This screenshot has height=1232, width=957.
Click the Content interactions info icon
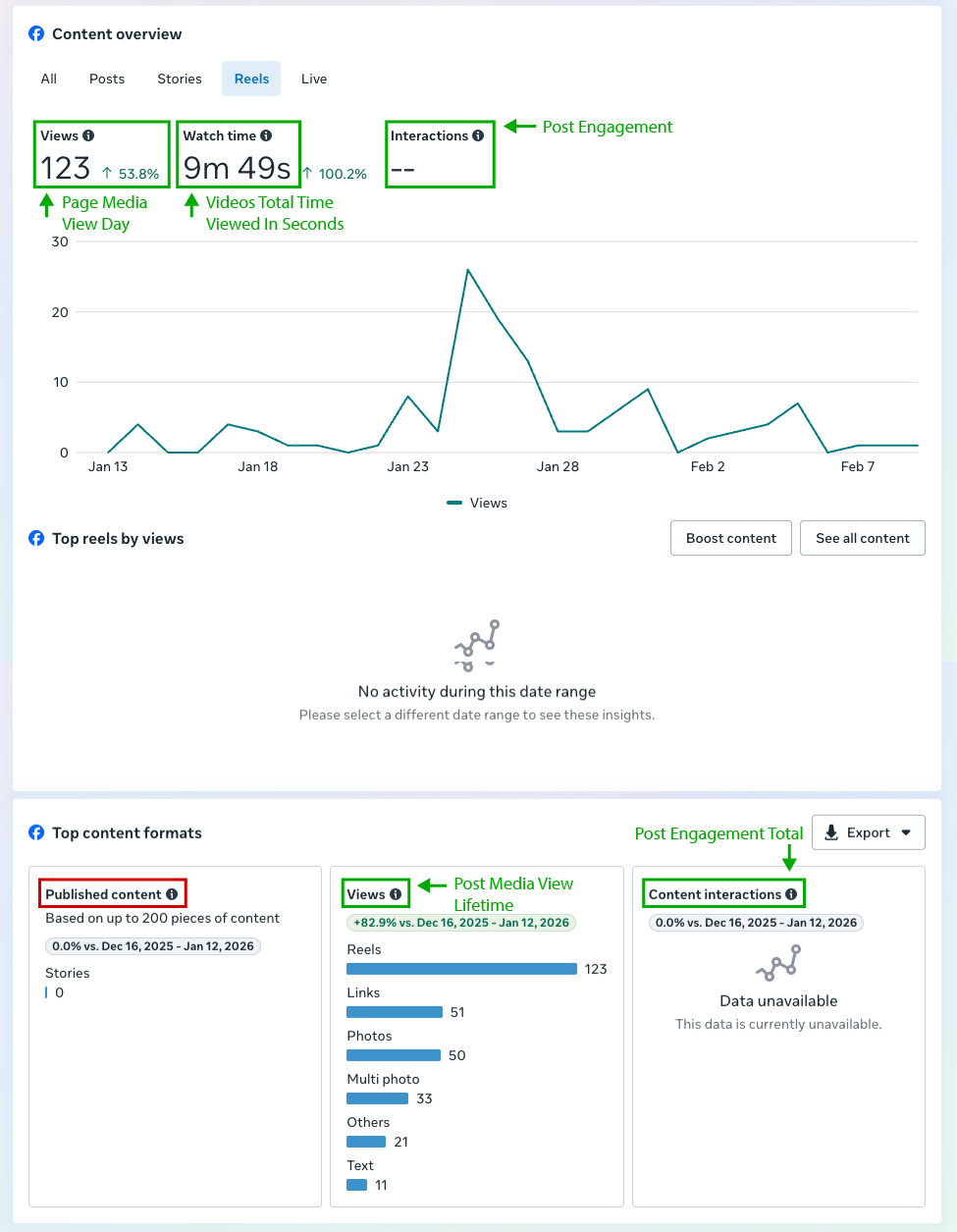point(791,894)
